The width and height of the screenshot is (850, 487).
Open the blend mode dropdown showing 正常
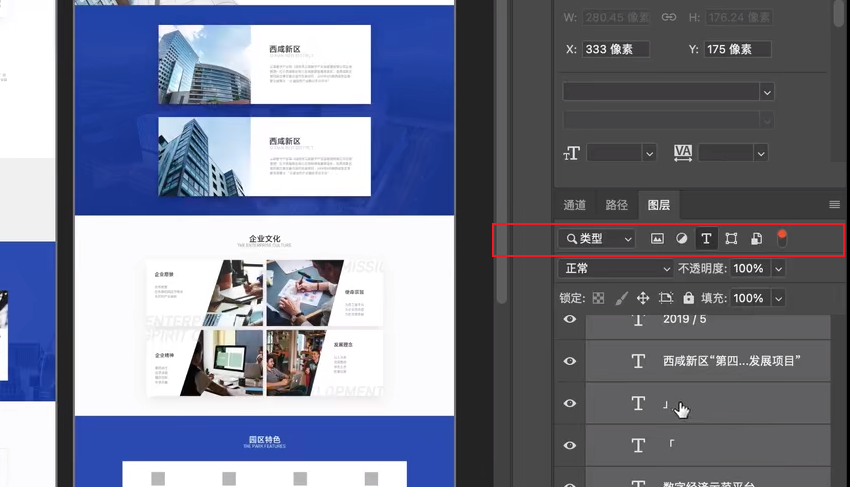[616, 268]
